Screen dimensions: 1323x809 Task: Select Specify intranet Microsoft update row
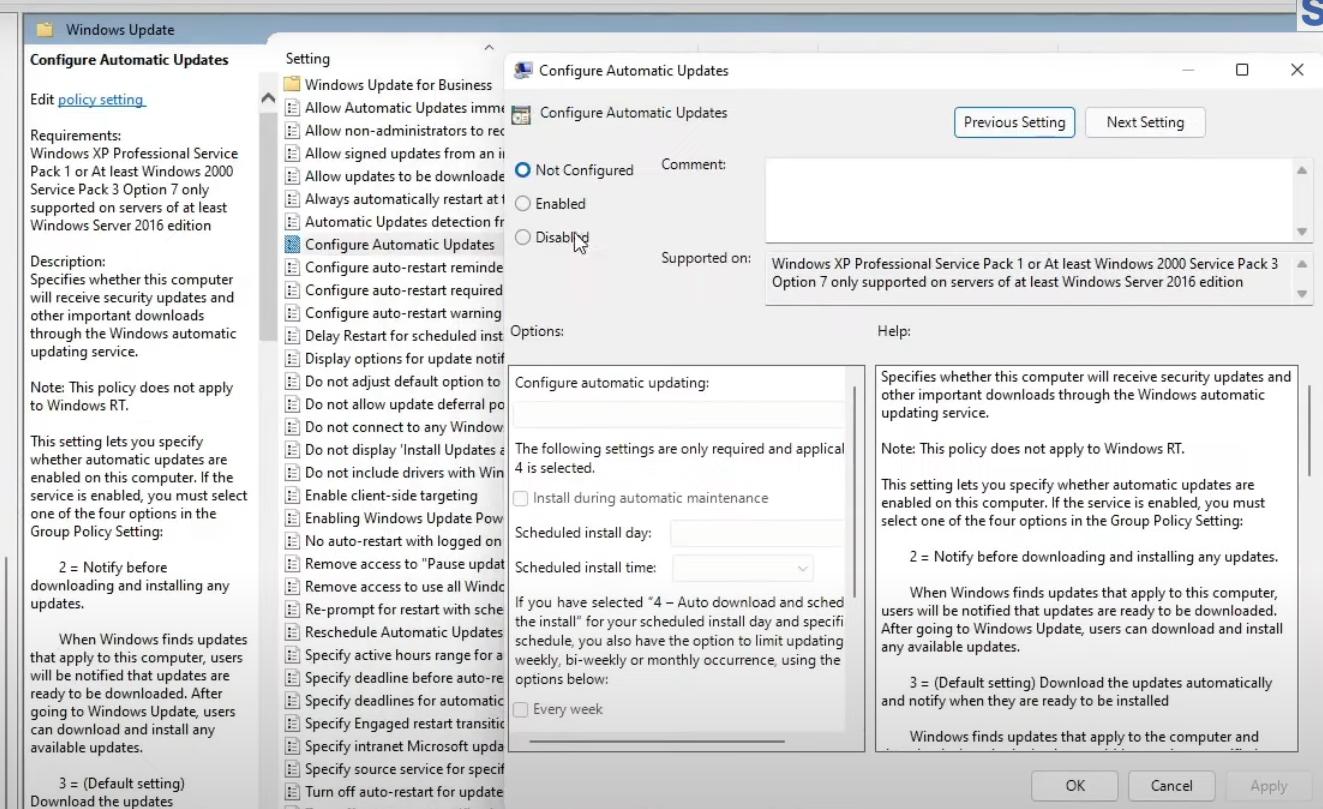[x=394, y=746]
